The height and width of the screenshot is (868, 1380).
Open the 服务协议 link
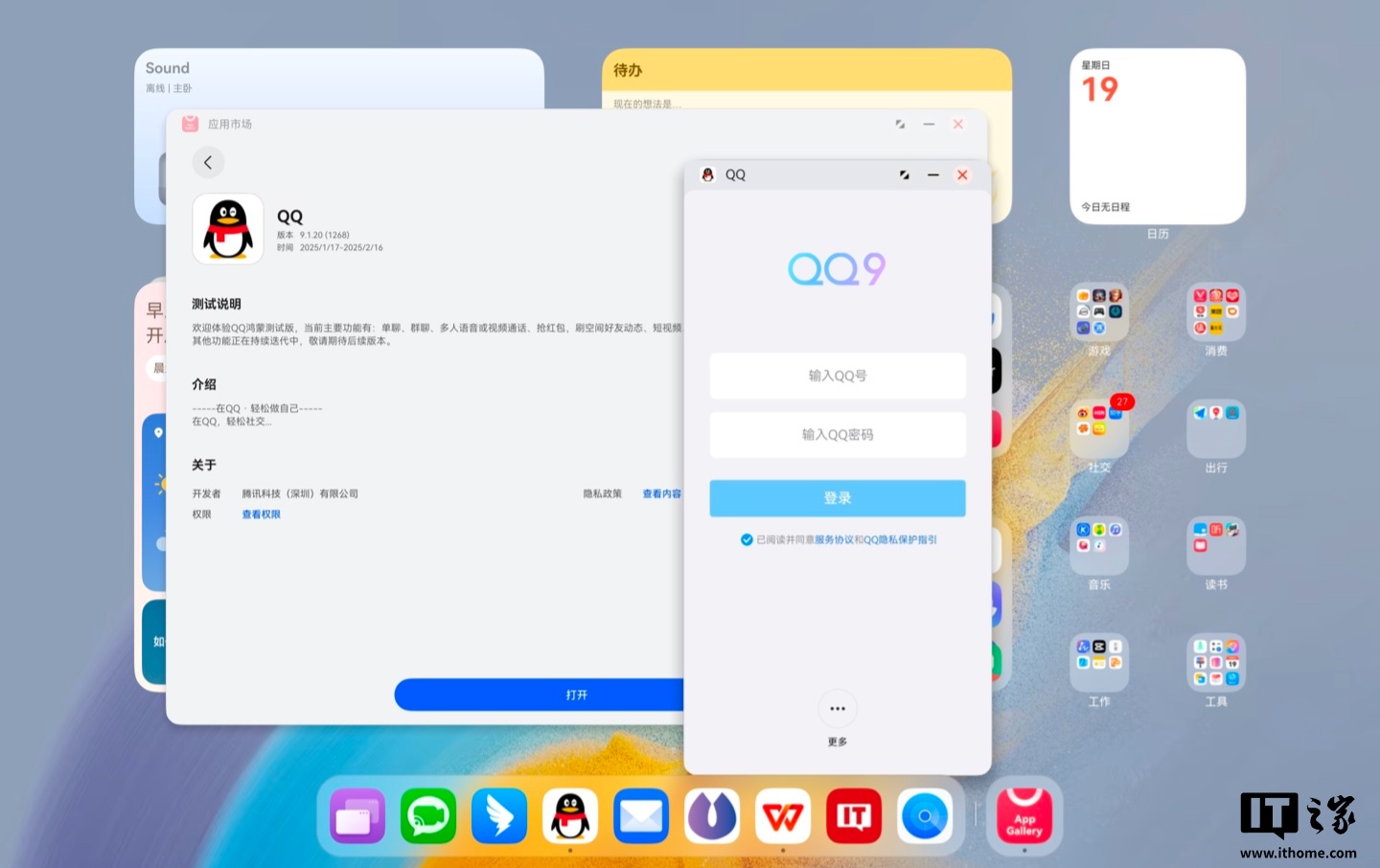[x=834, y=539]
